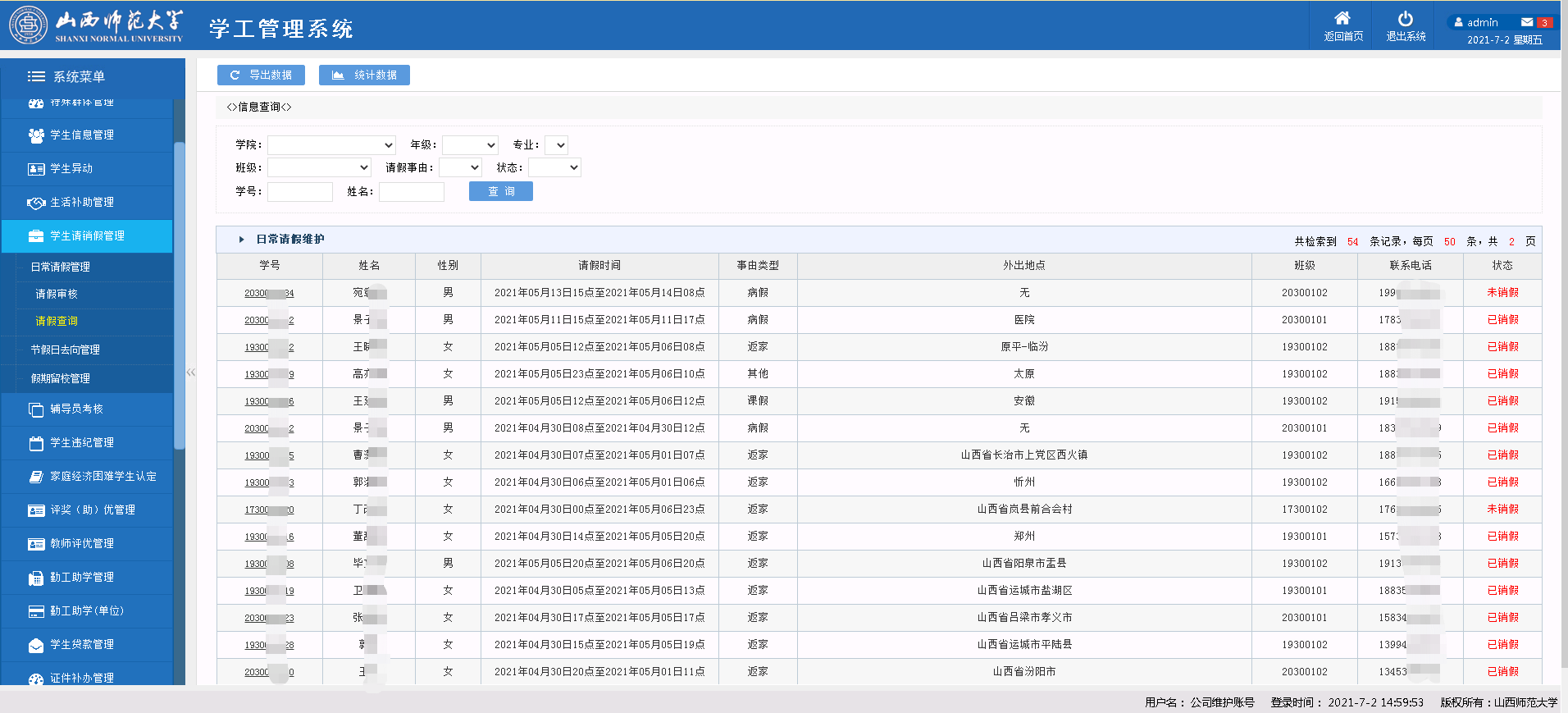Screen dimensions: 1568x713
Task: Click 2021年05月13日15点至2021年05月14日08点 cell
Action: 599,293
